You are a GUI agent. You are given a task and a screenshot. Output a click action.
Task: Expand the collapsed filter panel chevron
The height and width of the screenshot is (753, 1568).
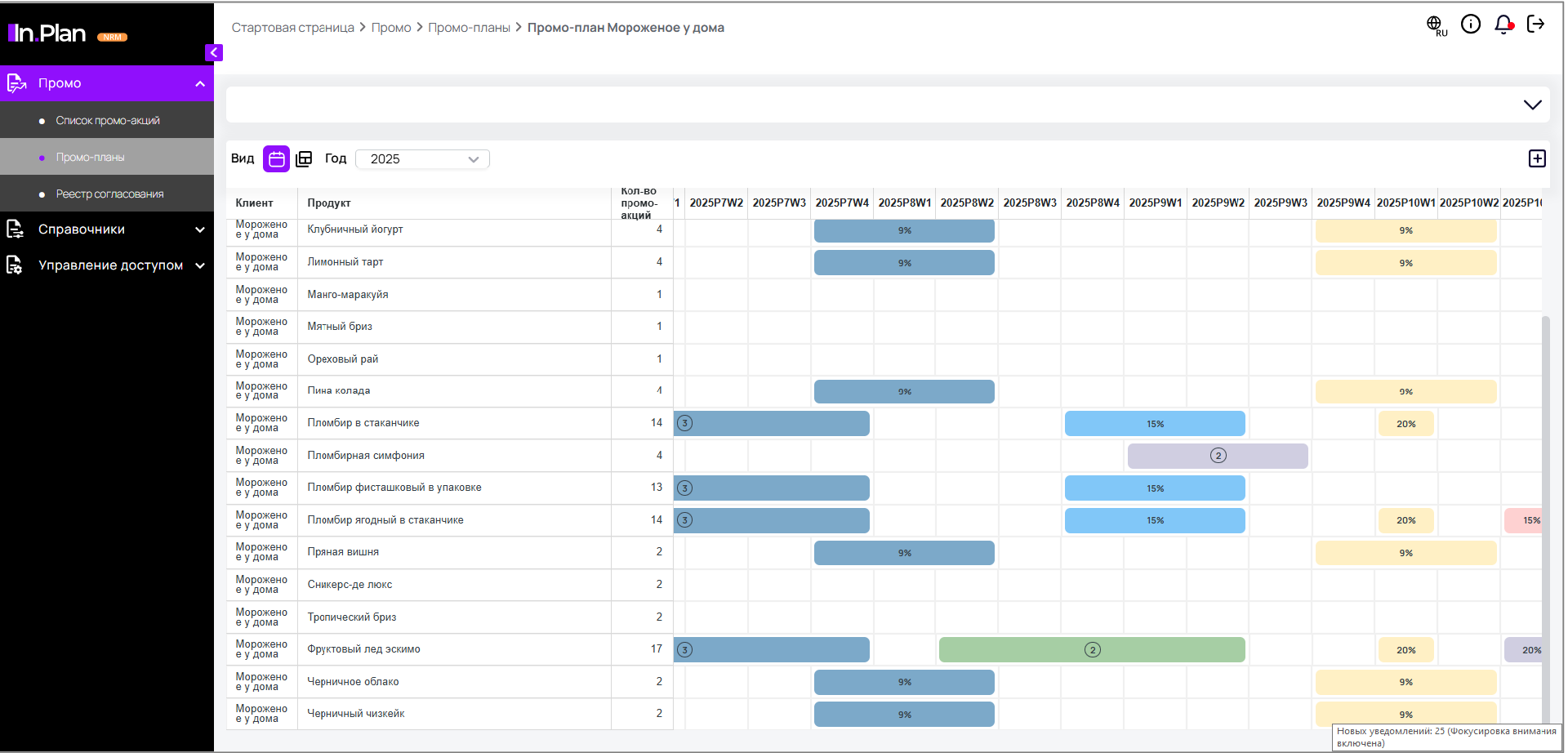point(1532,105)
